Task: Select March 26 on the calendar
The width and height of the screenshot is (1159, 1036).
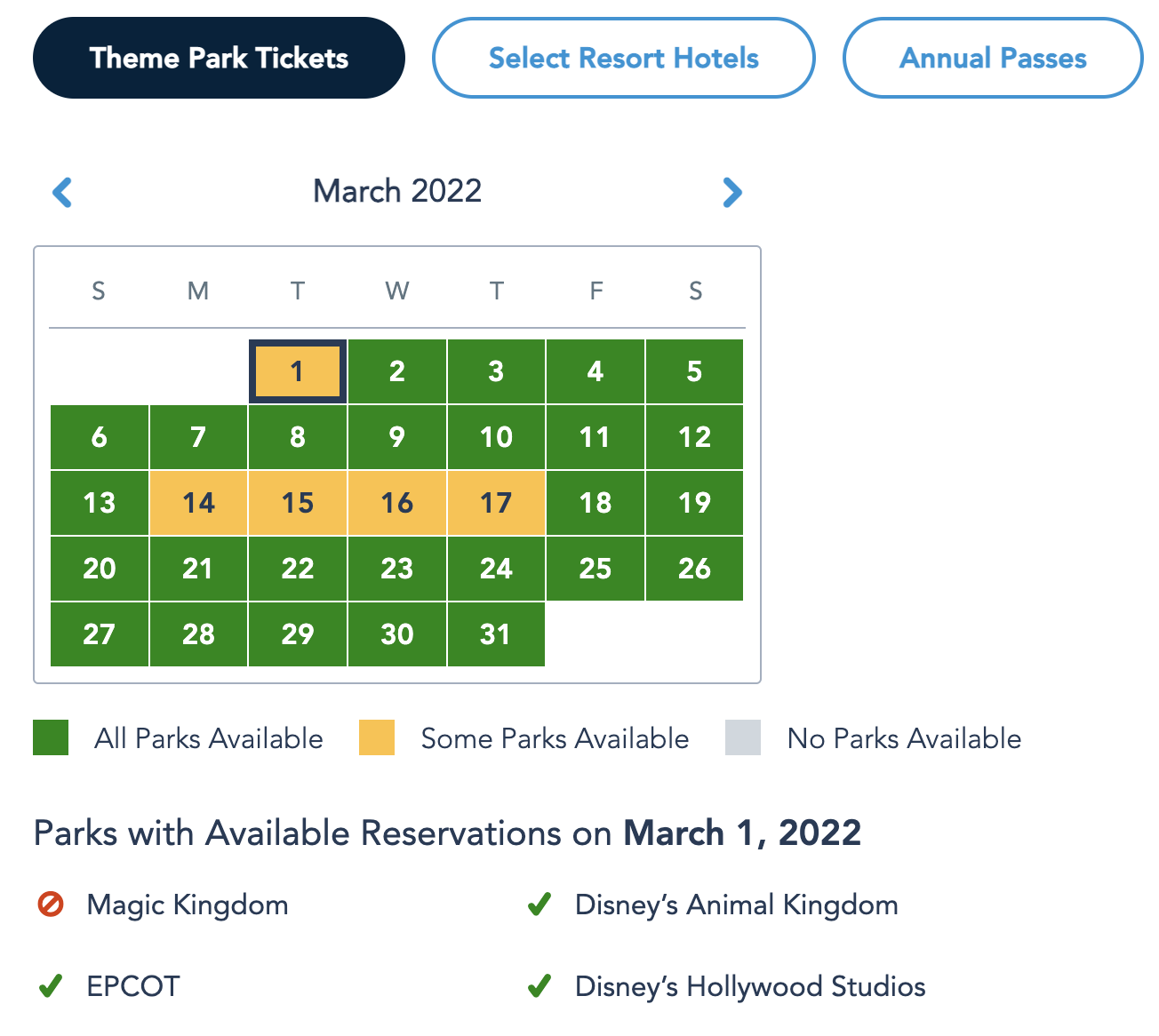Action: coord(694,569)
